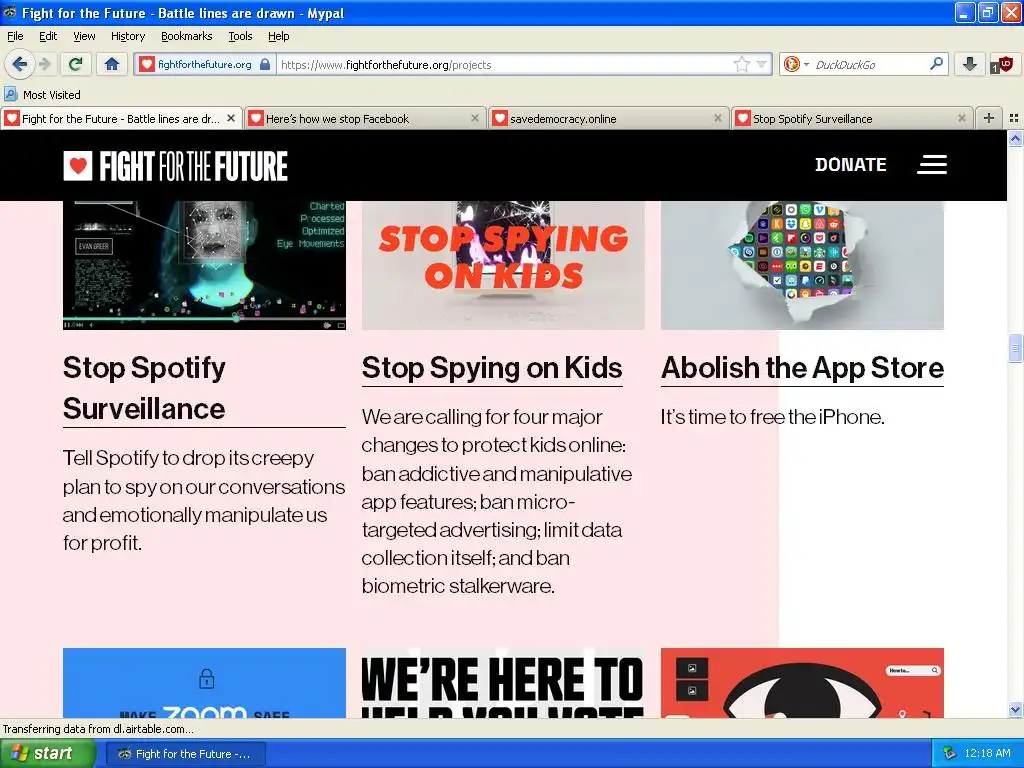Open the hamburger navigation menu
This screenshot has height=768, width=1024.
pyautogui.click(x=932, y=165)
